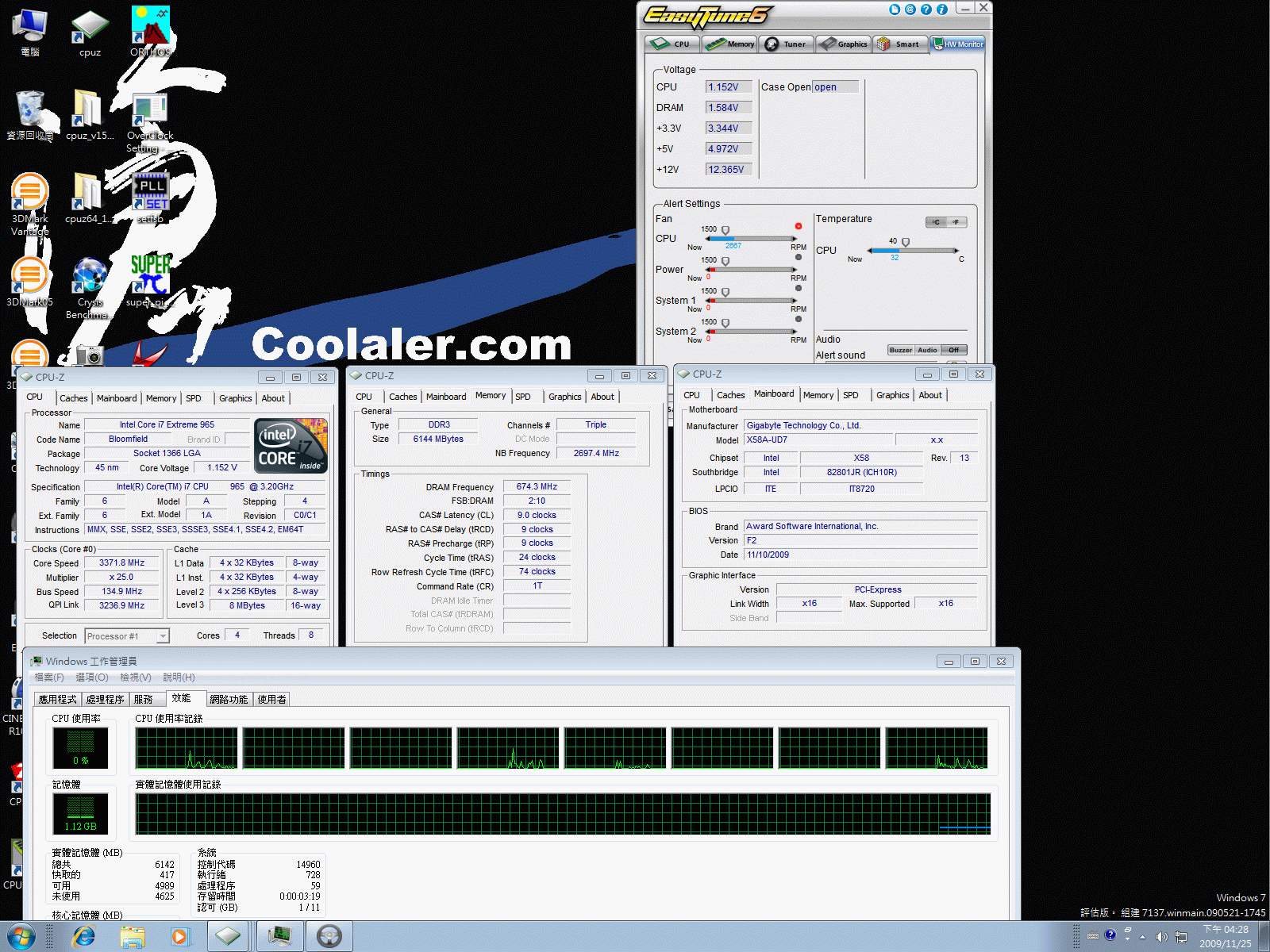Click the DRAM voltage value 1.584V
Screen dimensions: 1270x952
pos(729,108)
